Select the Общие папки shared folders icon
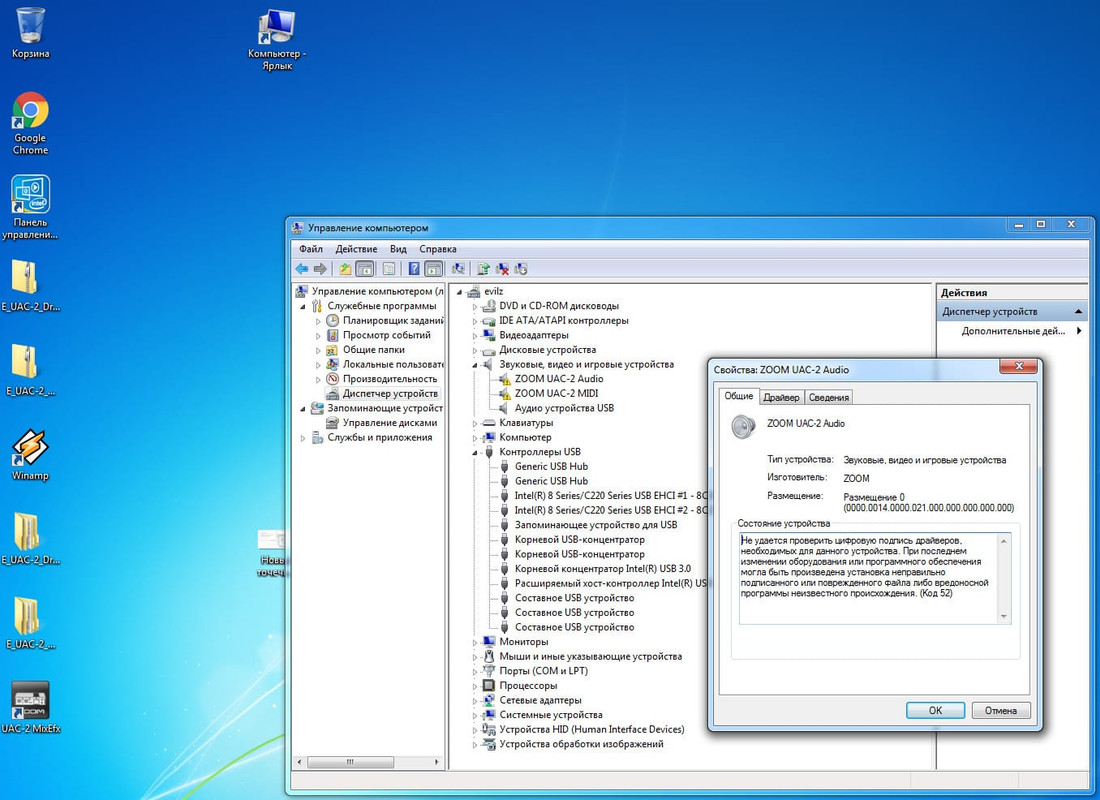This screenshot has height=800, width=1100. [333, 349]
